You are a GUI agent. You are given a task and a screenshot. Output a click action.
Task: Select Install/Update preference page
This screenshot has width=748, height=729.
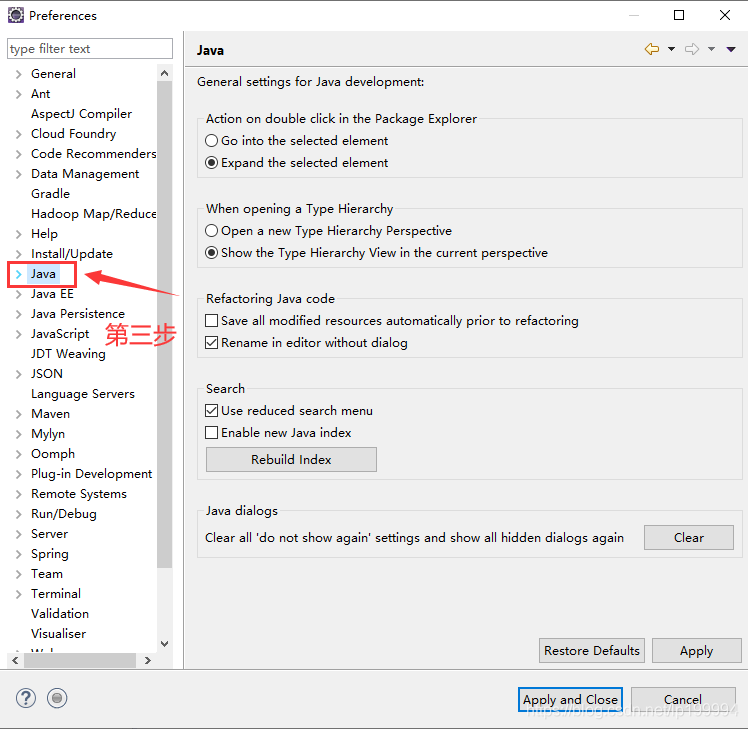click(72, 254)
